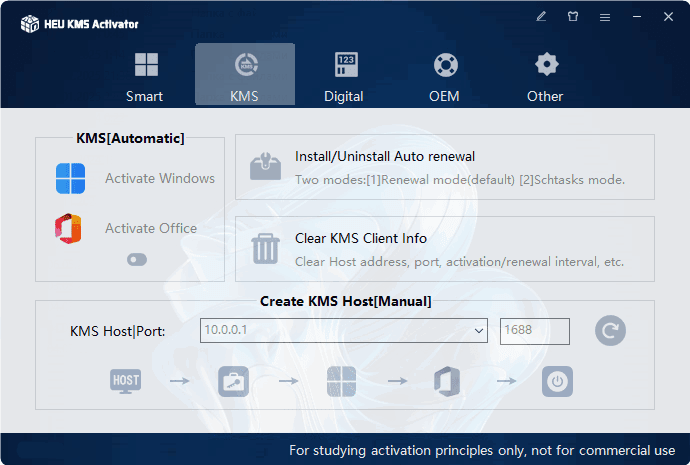690x465 pixels.
Task: Minimize the HEU KMS Activator window
Action: click(x=637, y=17)
